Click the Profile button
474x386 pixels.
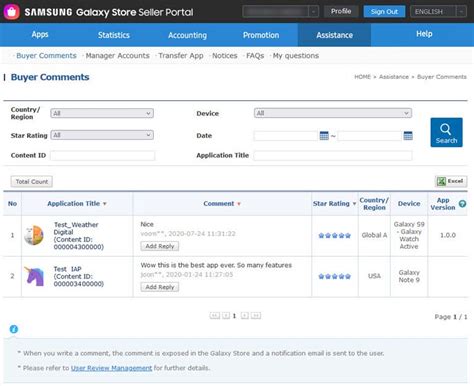(341, 11)
